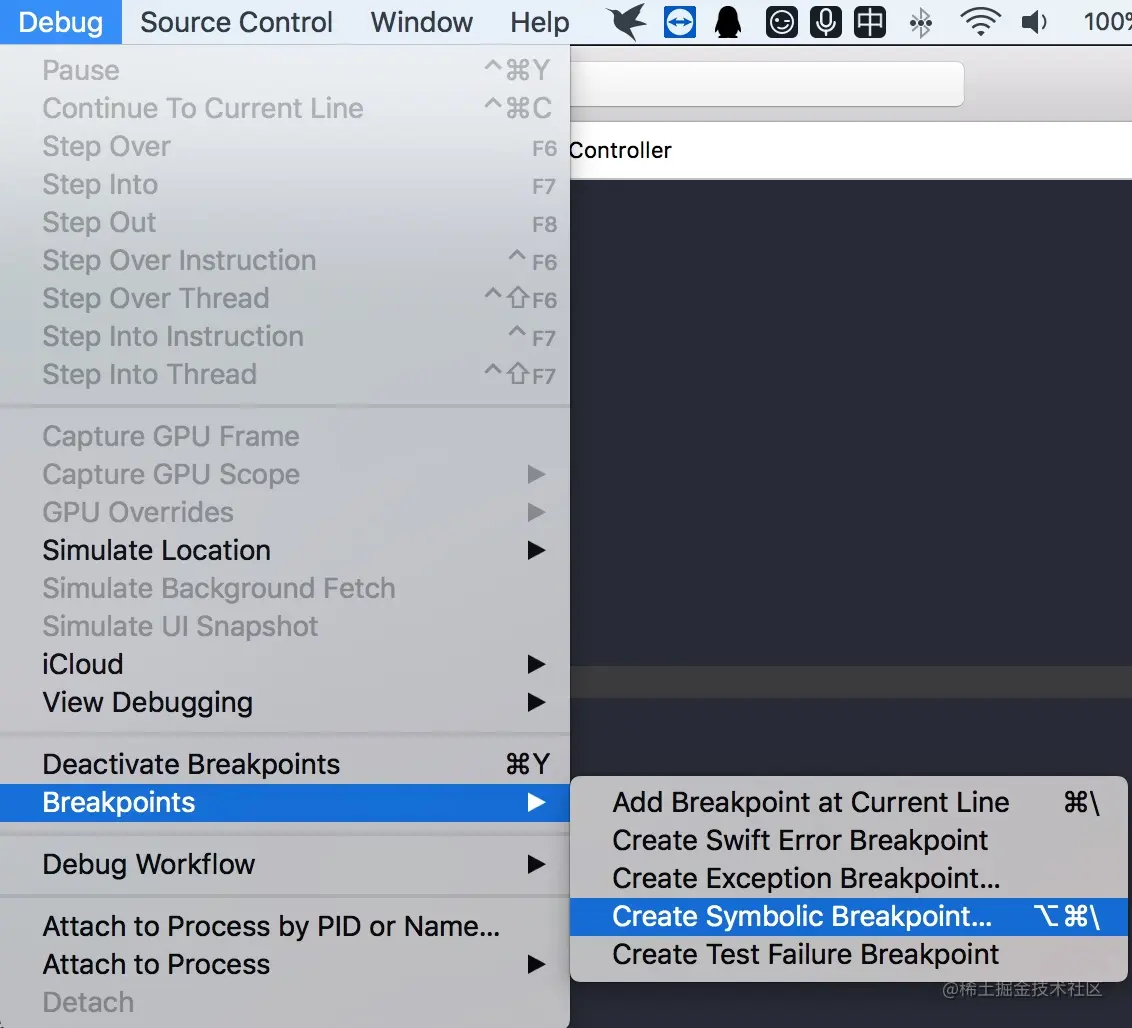The height and width of the screenshot is (1028, 1132).
Task: Open the Wi-Fi status menu
Action: click(980, 22)
